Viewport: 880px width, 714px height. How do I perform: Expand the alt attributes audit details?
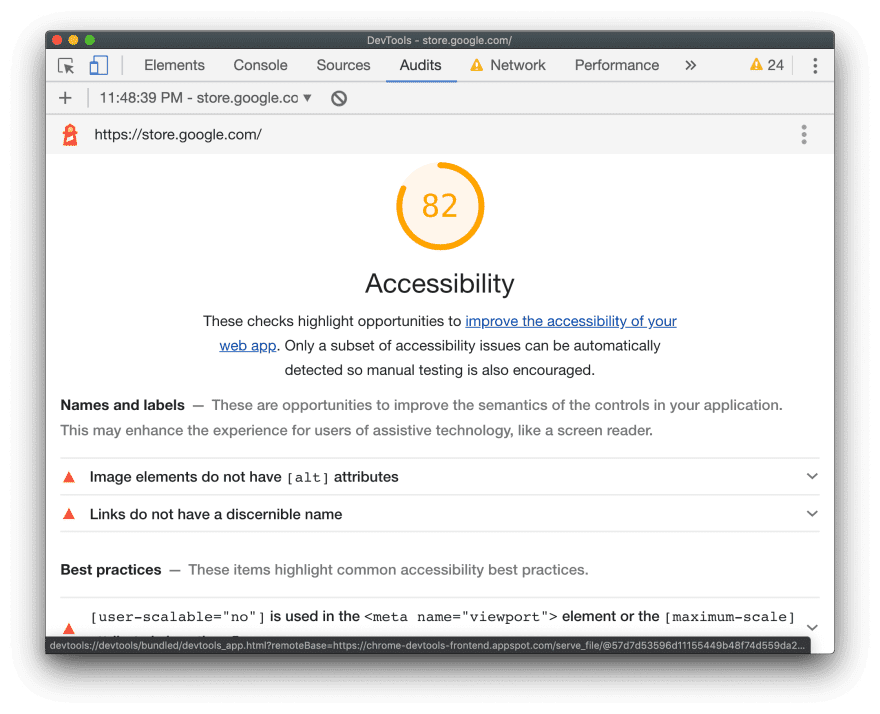(812, 477)
